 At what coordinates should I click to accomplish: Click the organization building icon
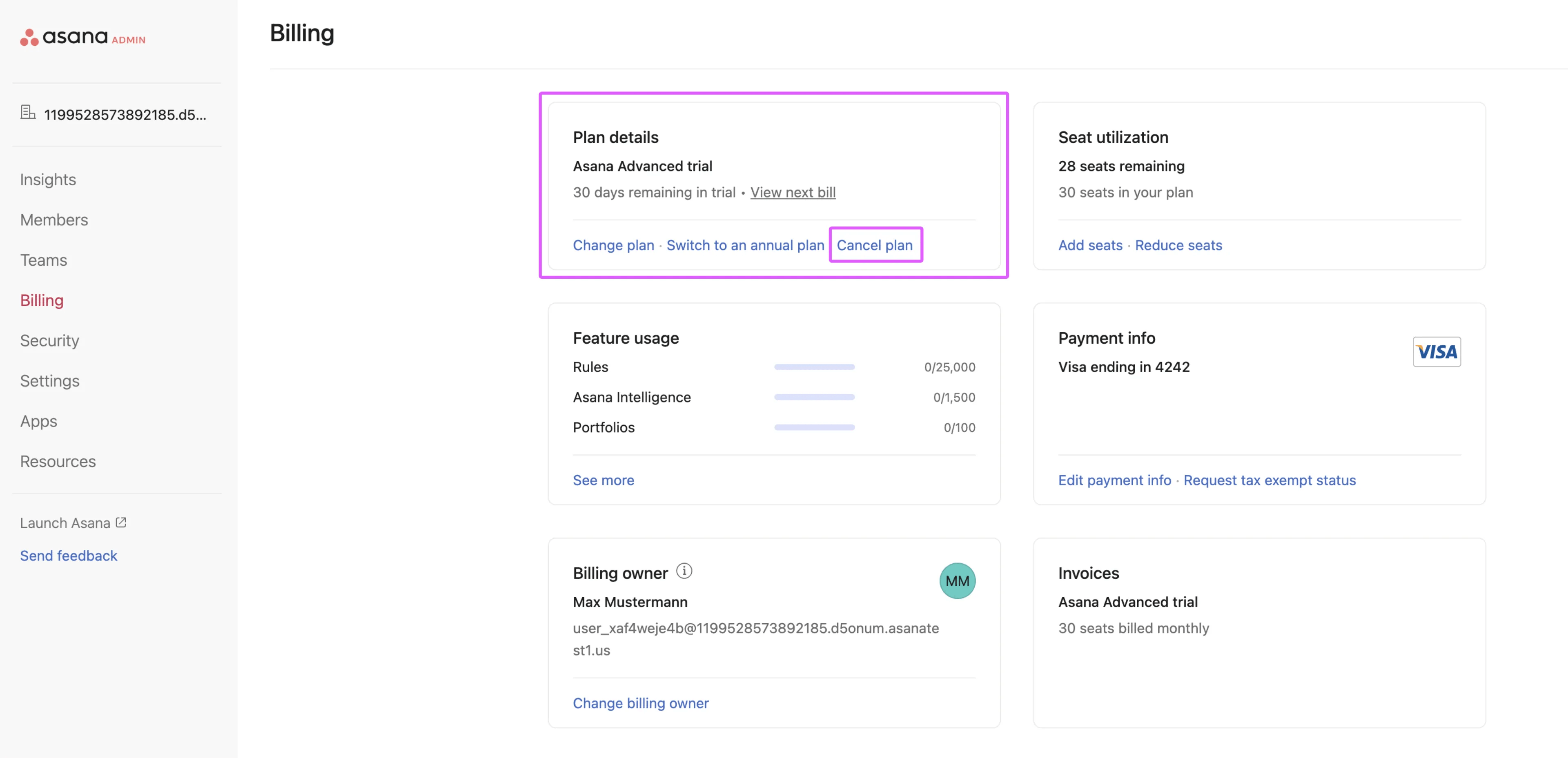[27, 113]
